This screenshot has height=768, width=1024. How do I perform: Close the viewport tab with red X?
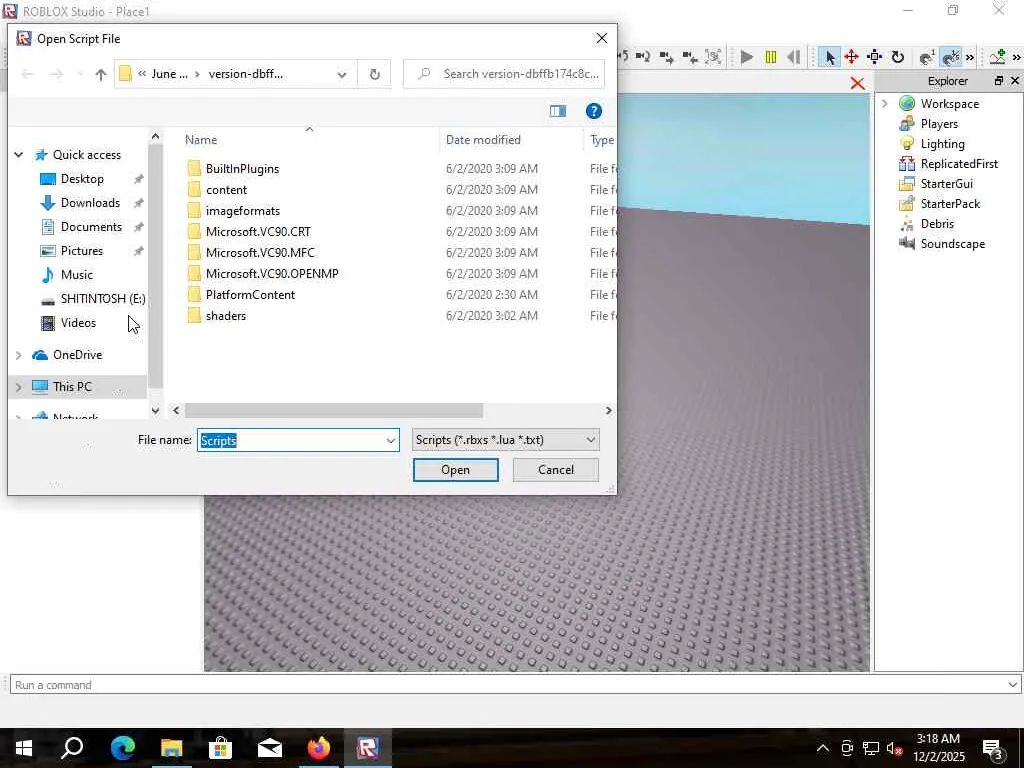pos(857,83)
